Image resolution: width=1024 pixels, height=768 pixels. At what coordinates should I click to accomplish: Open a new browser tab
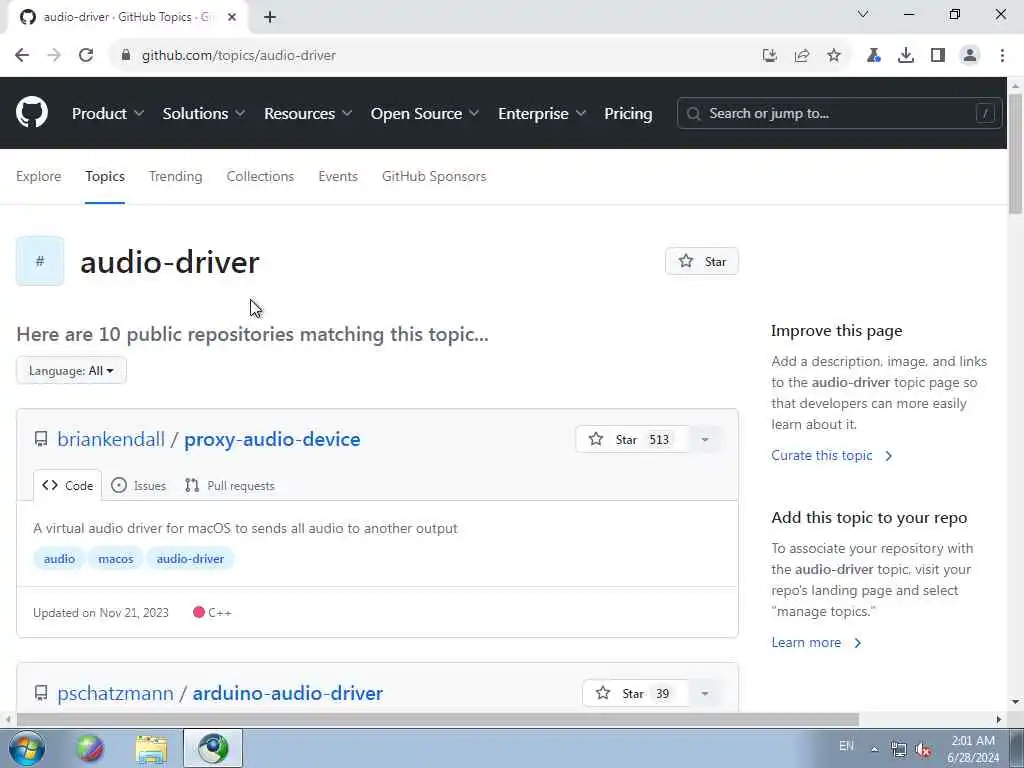(270, 17)
